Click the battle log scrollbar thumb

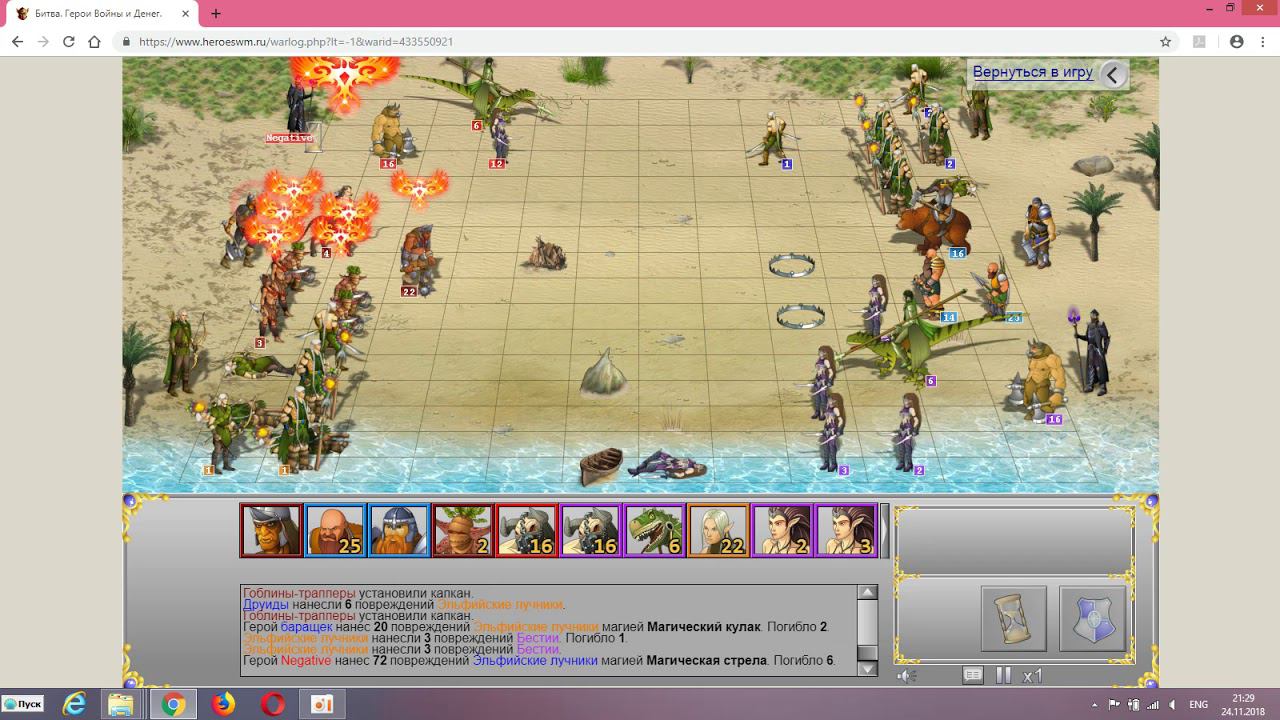868,652
